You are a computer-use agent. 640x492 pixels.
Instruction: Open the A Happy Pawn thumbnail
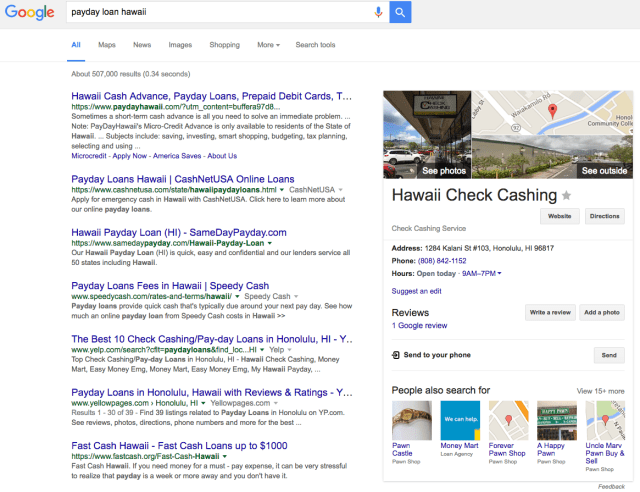pos(557,420)
